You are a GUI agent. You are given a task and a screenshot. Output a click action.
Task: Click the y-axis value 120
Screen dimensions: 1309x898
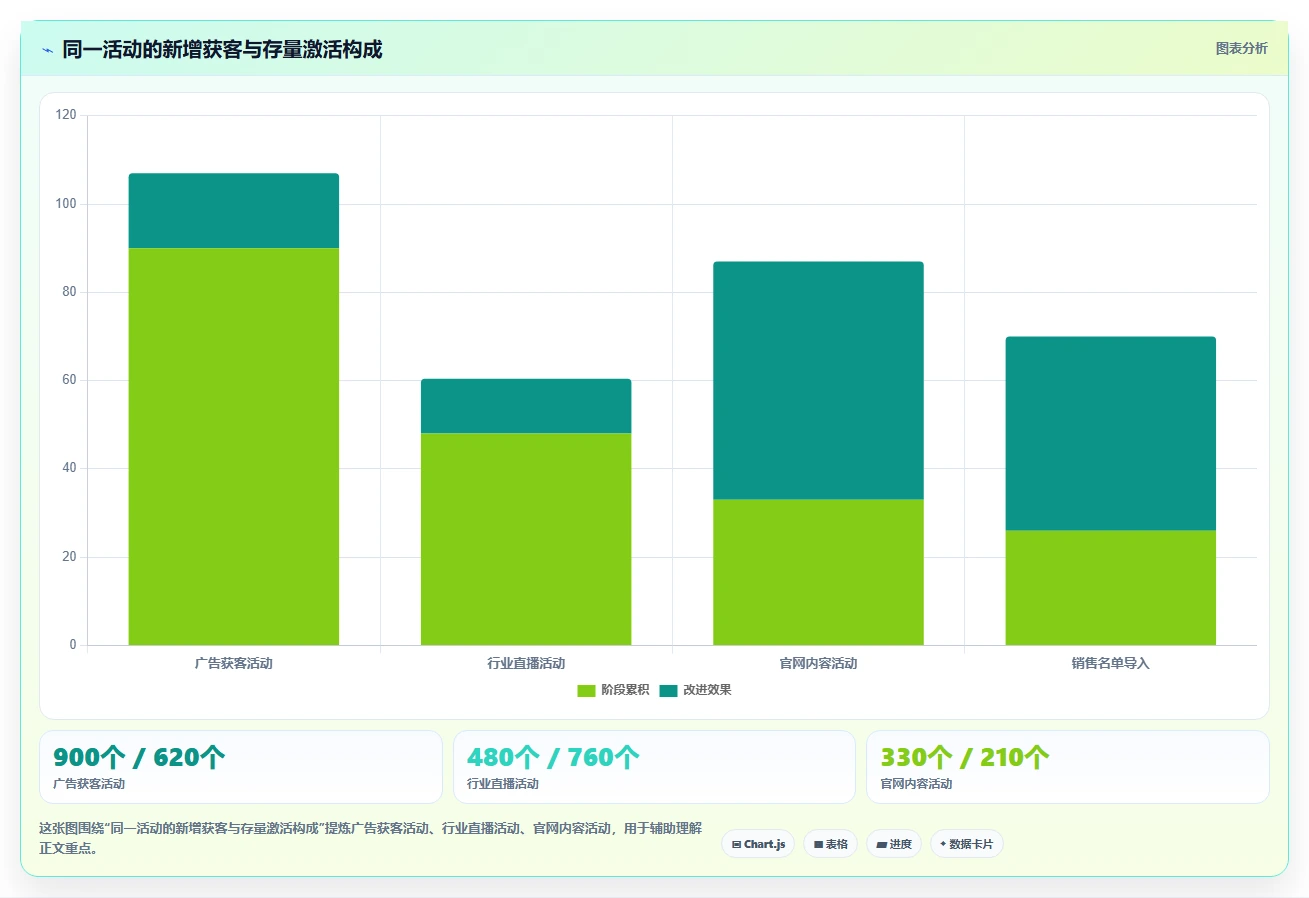click(66, 116)
